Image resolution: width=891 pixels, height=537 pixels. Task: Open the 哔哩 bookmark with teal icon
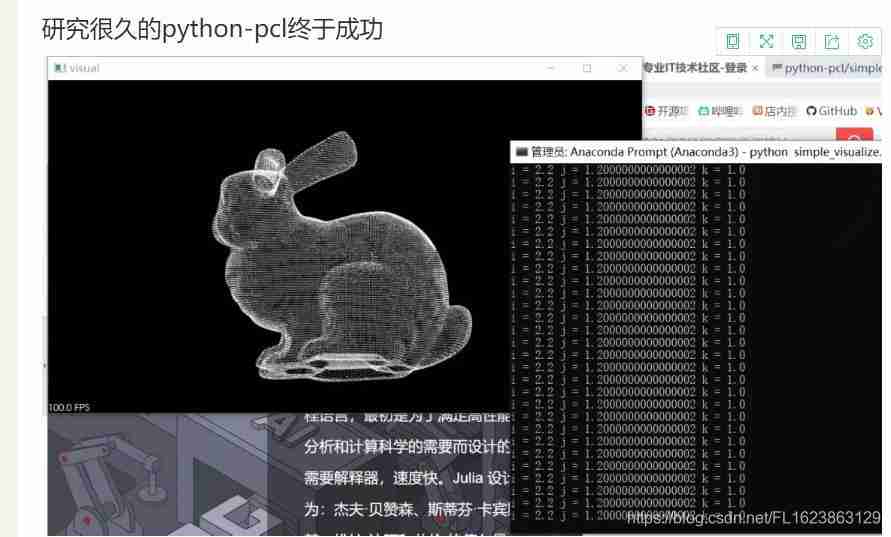click(x=720, y=111)
